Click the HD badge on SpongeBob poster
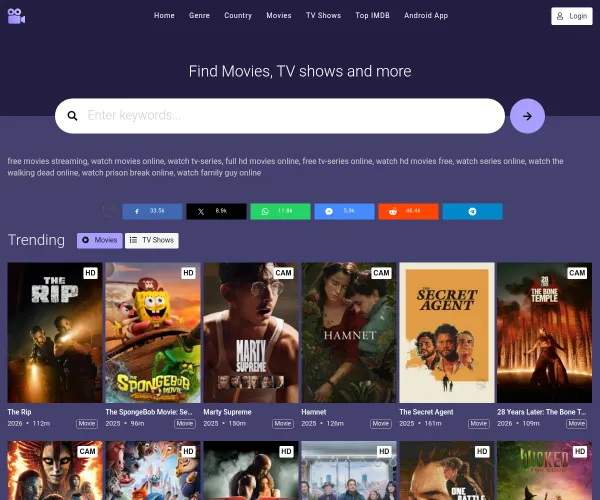Screen dimensions: 600x500 (188, 273)
